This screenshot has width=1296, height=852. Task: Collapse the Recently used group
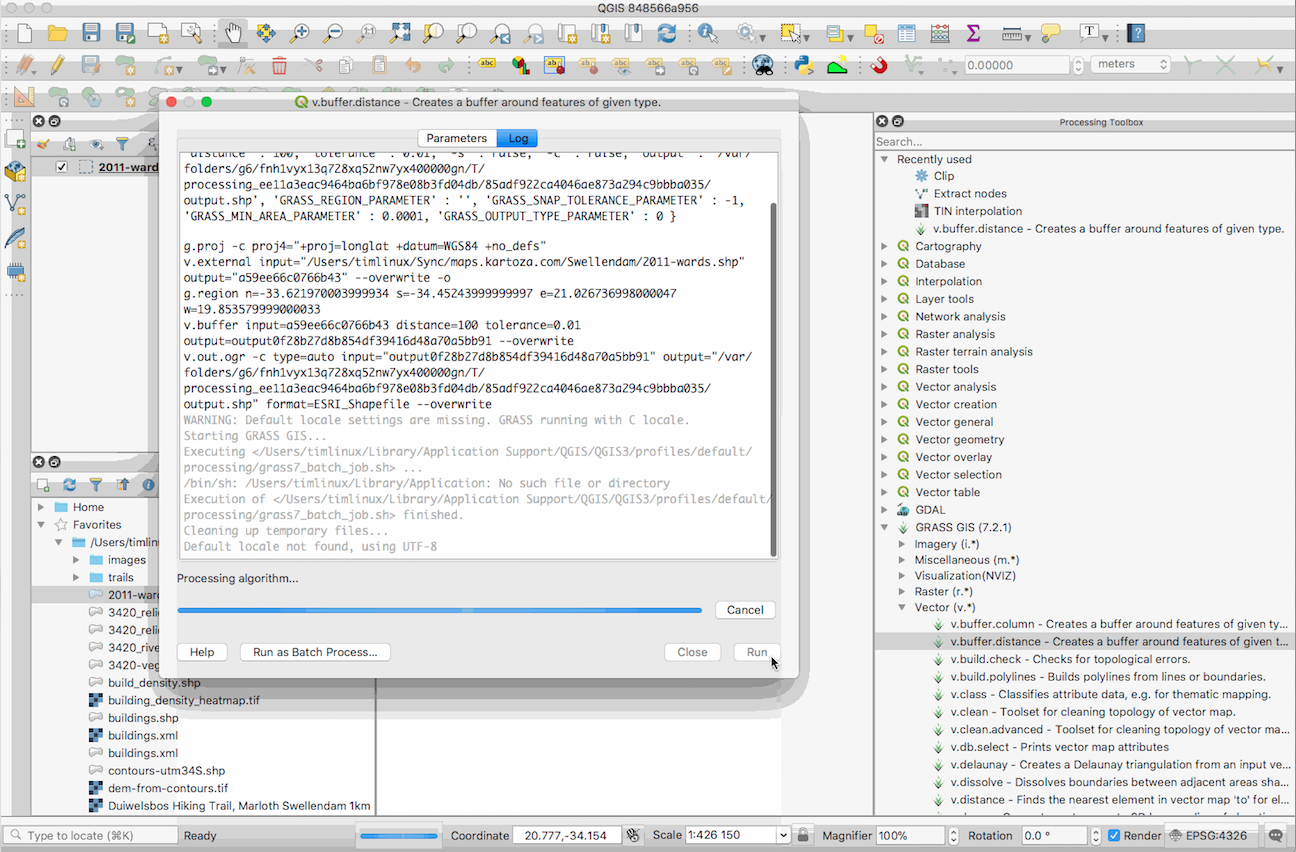884,159
